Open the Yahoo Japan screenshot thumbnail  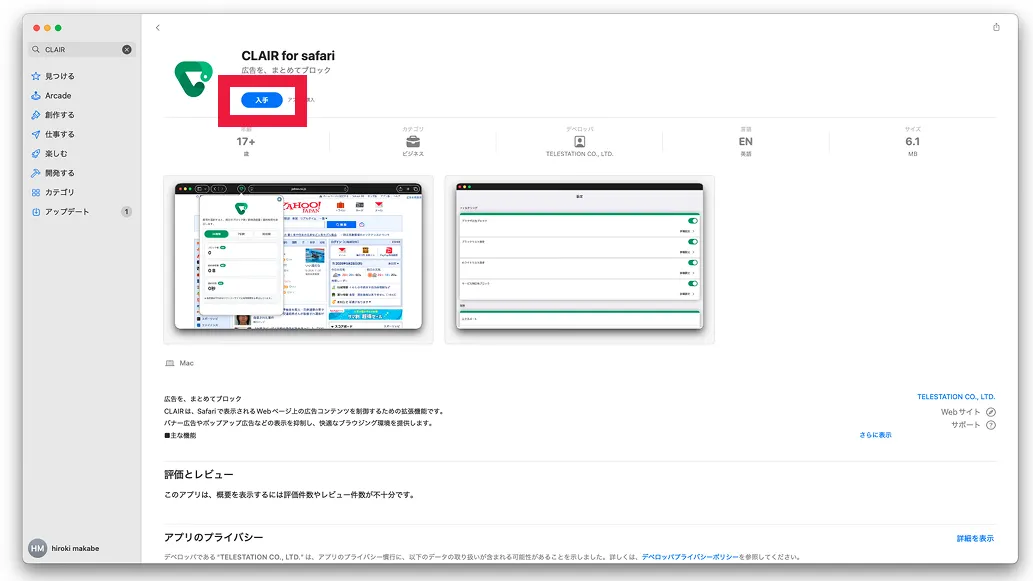tap(298, 260)
